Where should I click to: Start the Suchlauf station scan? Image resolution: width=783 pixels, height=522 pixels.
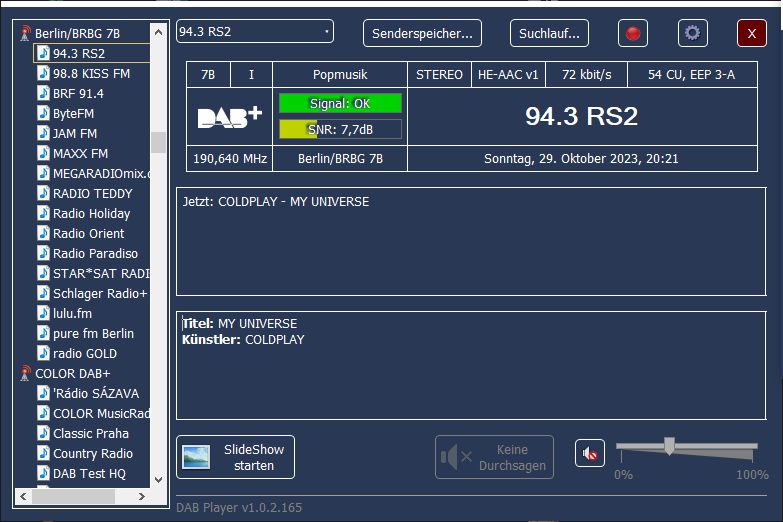(x=549, y=33)
